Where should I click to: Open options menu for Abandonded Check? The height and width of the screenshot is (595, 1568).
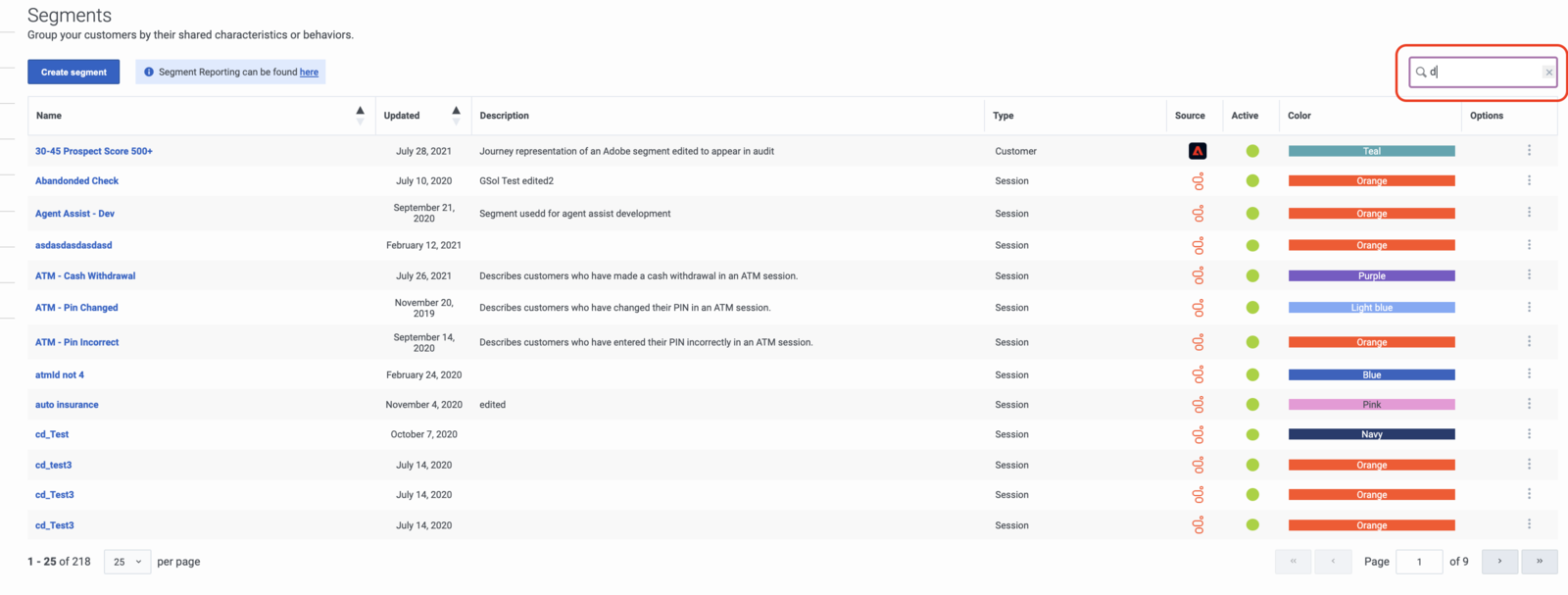pyautogui.click(x=1529, y=180)
